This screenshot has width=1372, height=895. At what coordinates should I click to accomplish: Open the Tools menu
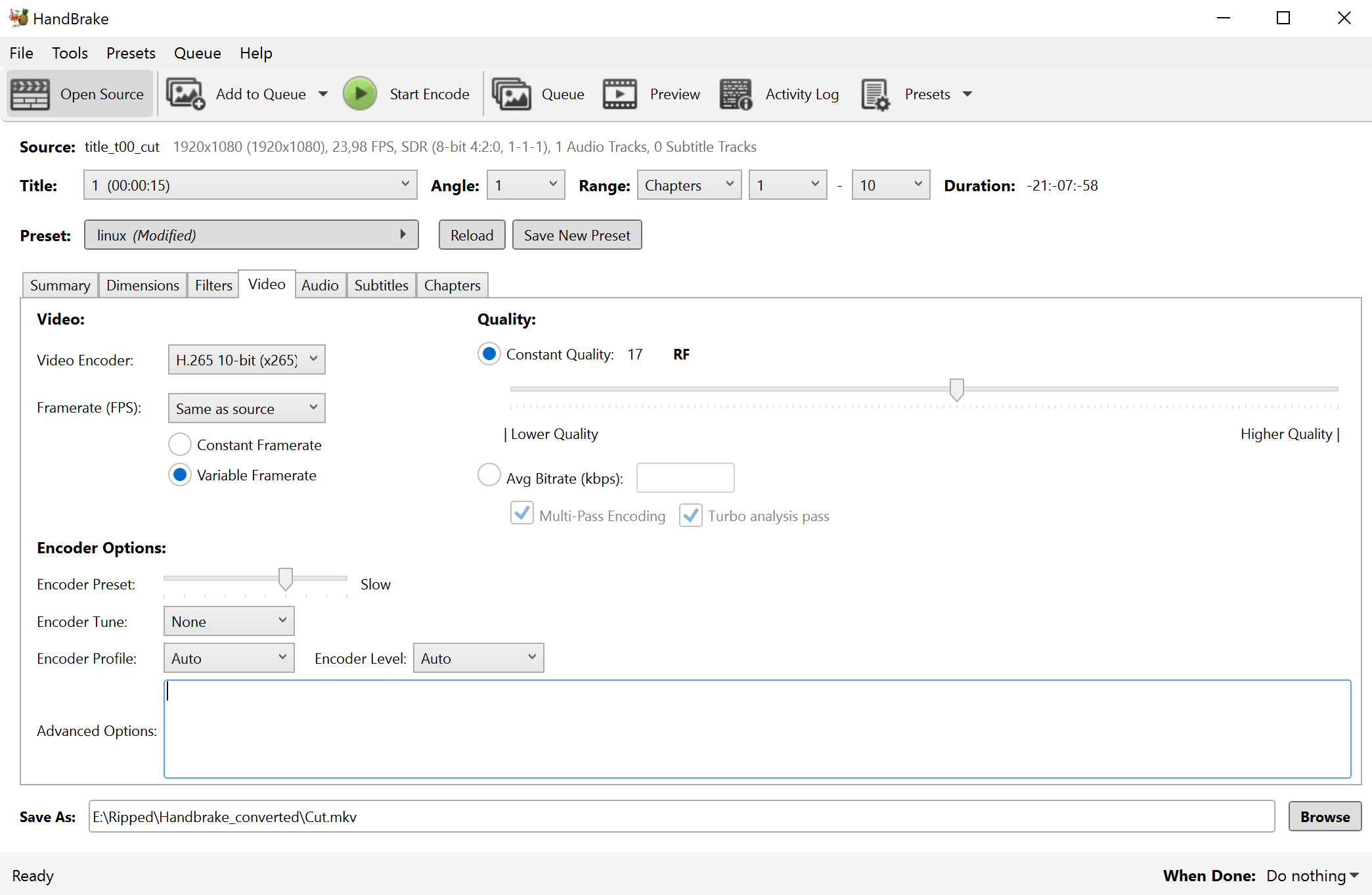click(70, 53)
